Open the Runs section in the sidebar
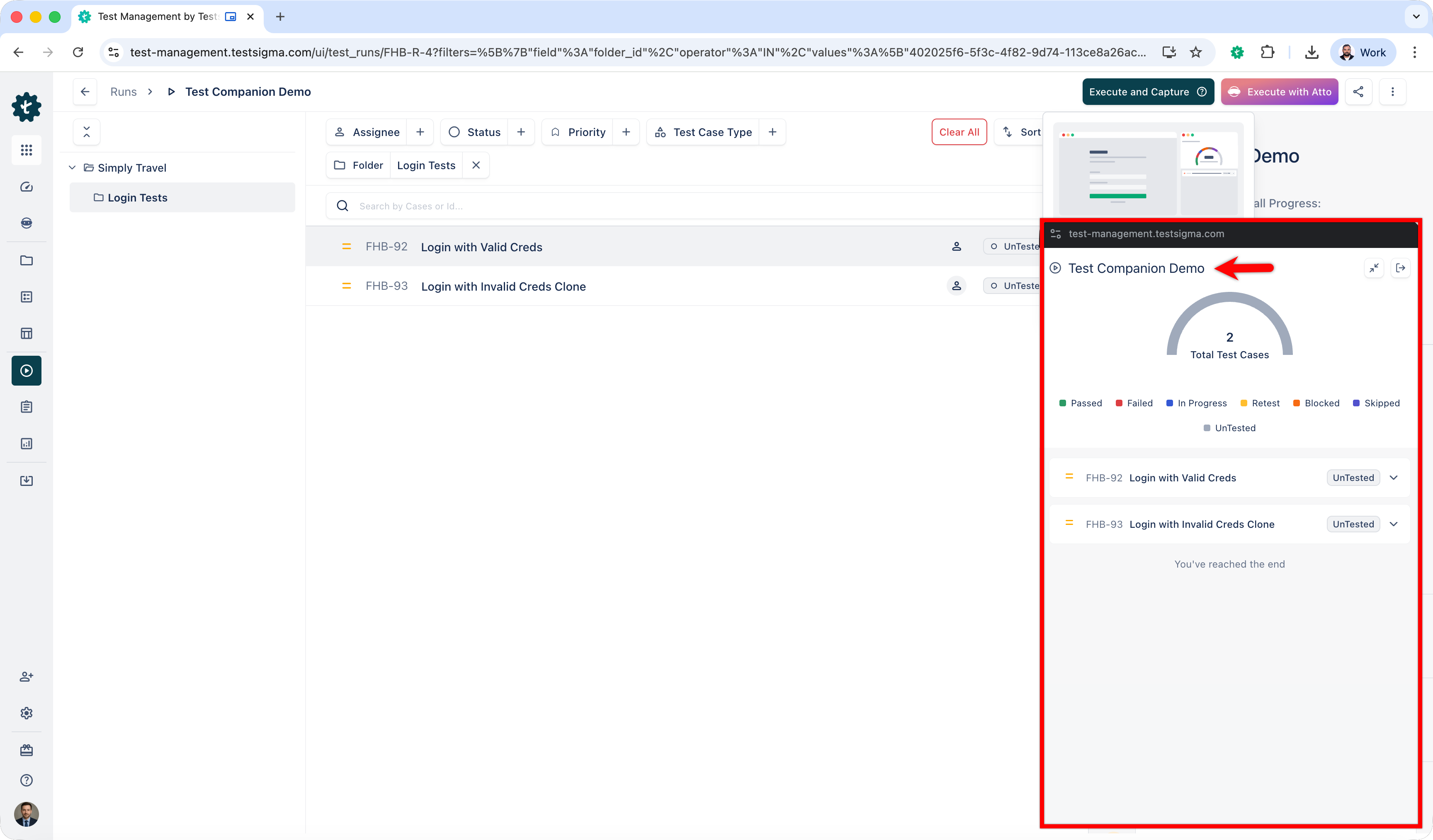This screenshot has height=840, width=1433. [26, 370]
